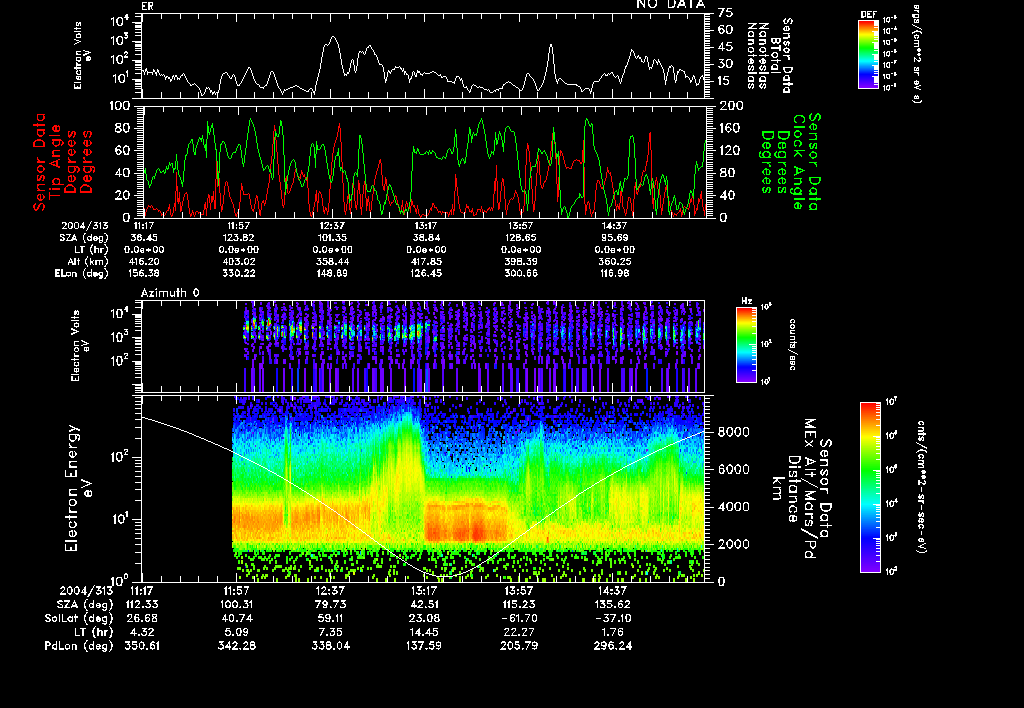Screen dimensions: 1024x708
Task: Click the Azimuth 0 spectrogram panel
Action: point(423,346)
